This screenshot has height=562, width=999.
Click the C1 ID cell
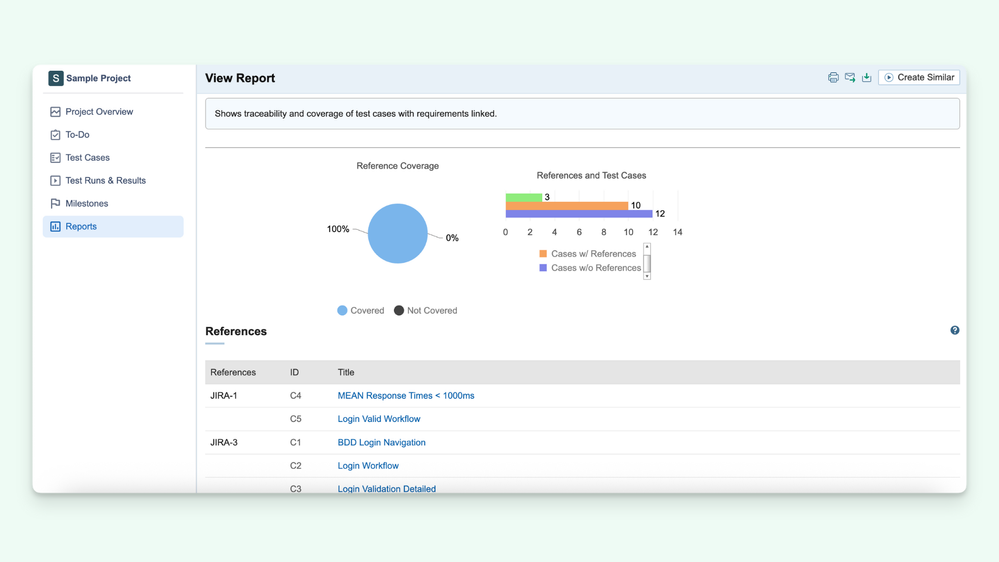pyautogui.click(x=296, y=442)
